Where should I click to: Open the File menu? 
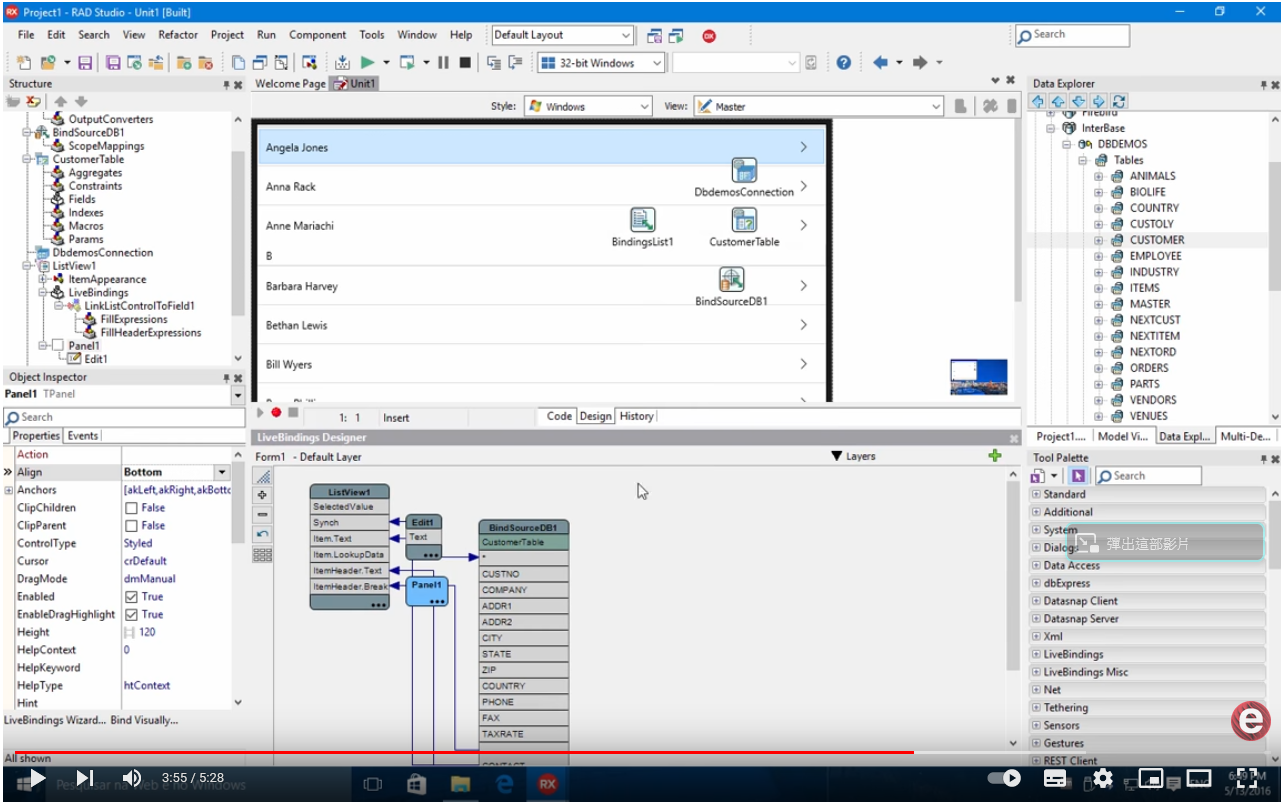[26, 35]
